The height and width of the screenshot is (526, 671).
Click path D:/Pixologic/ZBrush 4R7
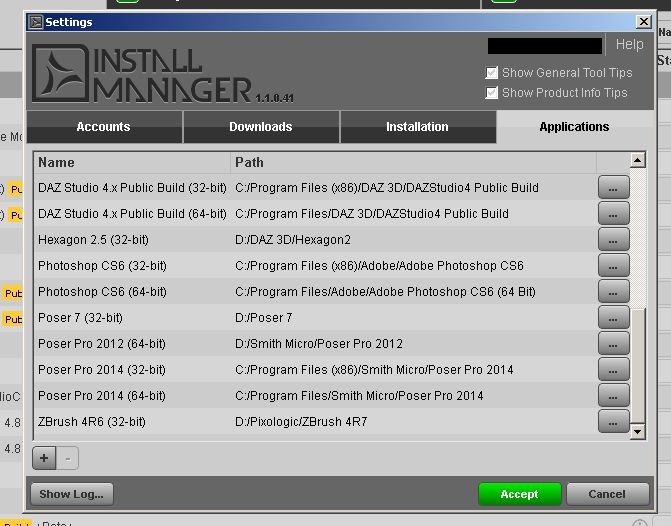301,422
